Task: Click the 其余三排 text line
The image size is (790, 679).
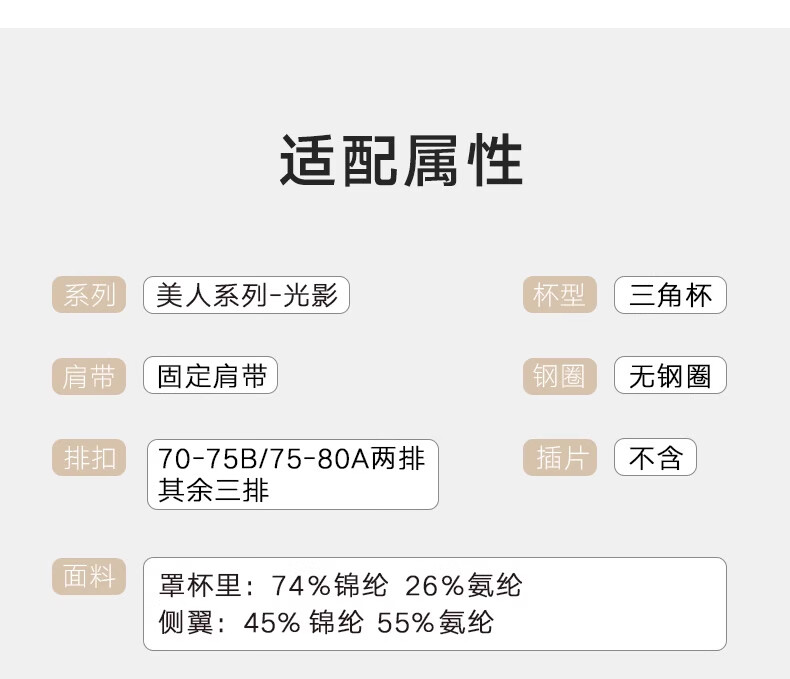Action: [x=214, y=490]
